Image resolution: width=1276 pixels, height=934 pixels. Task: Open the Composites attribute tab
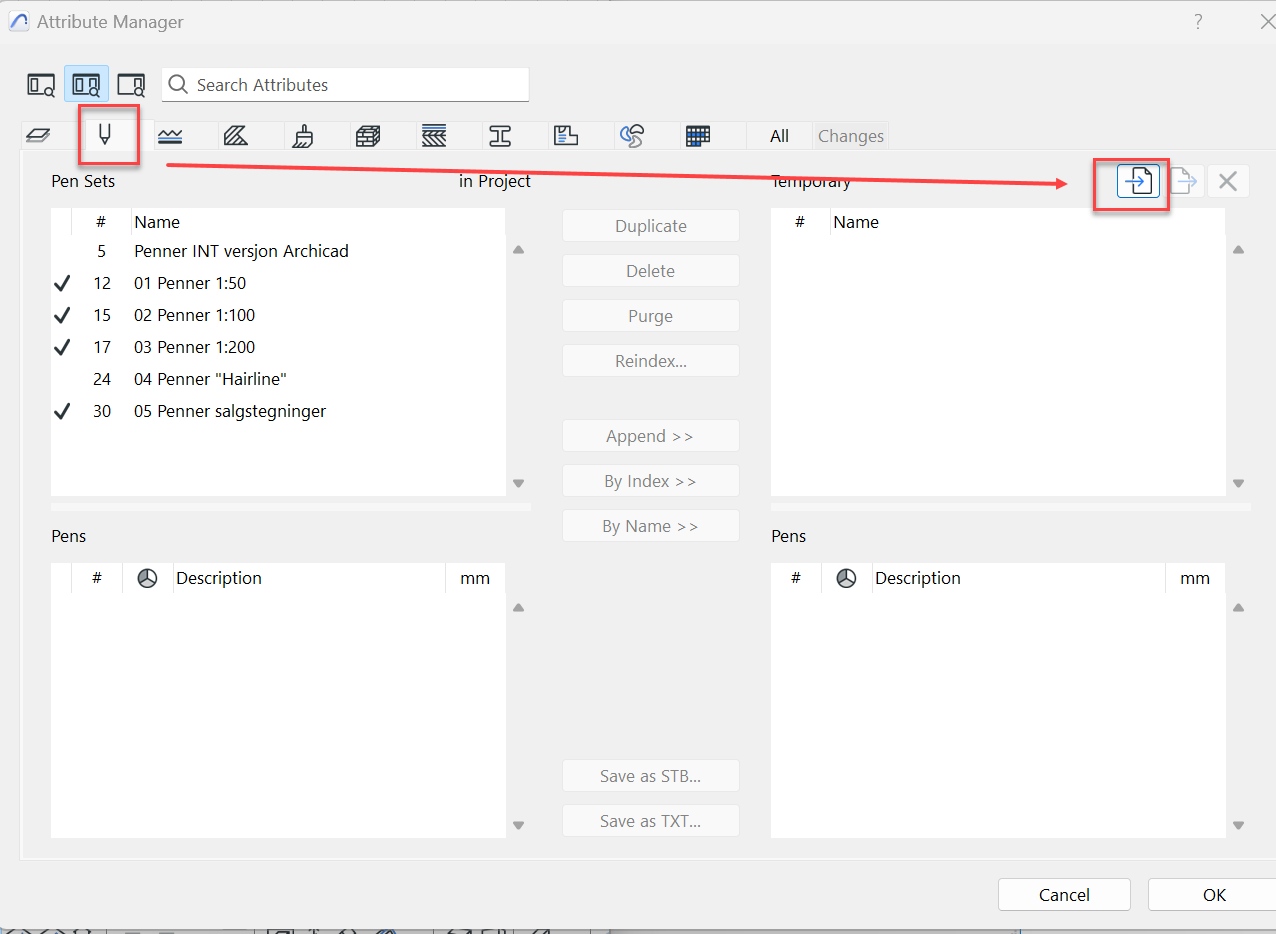pos(434,136)
